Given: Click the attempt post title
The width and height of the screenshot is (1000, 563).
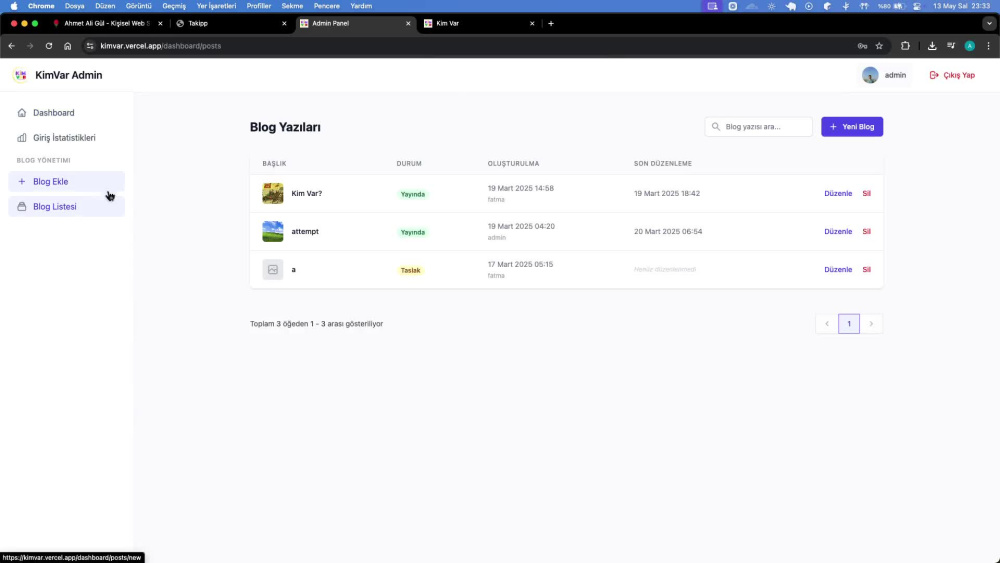Looking at the screenshot, I should (305, 231).
